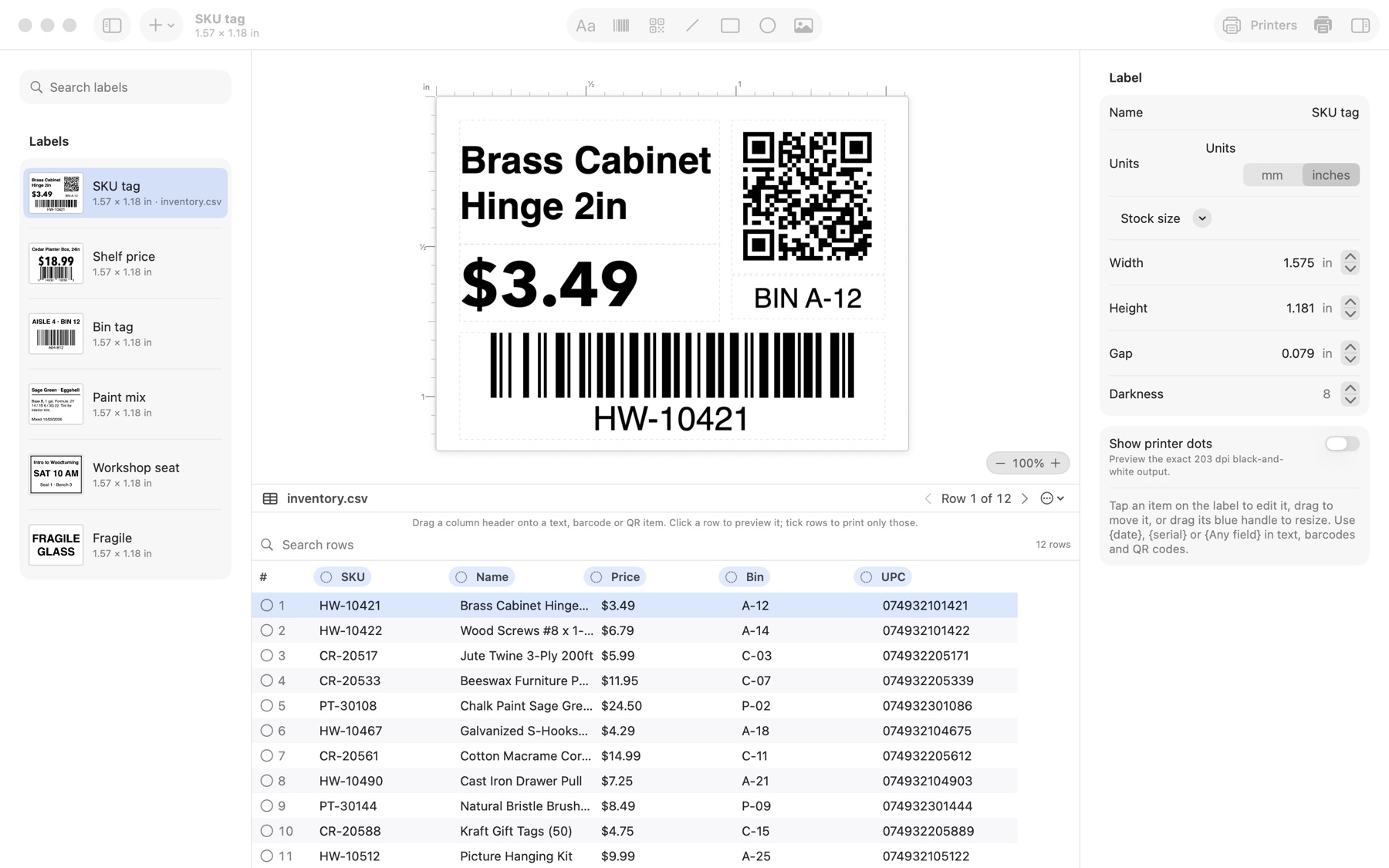Click the Width stepper arrows
The width and height of the screenshot is (1389, 868).
coord(1350,263)
